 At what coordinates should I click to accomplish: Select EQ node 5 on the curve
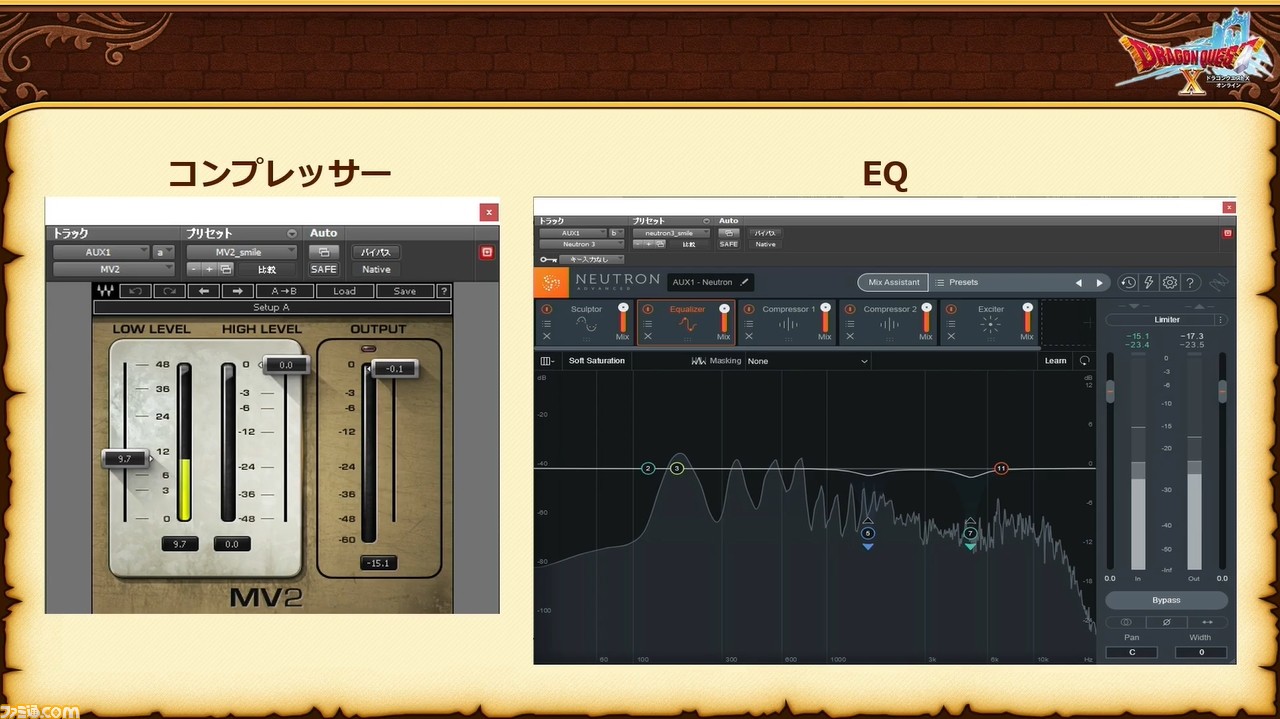pos(867,533)
